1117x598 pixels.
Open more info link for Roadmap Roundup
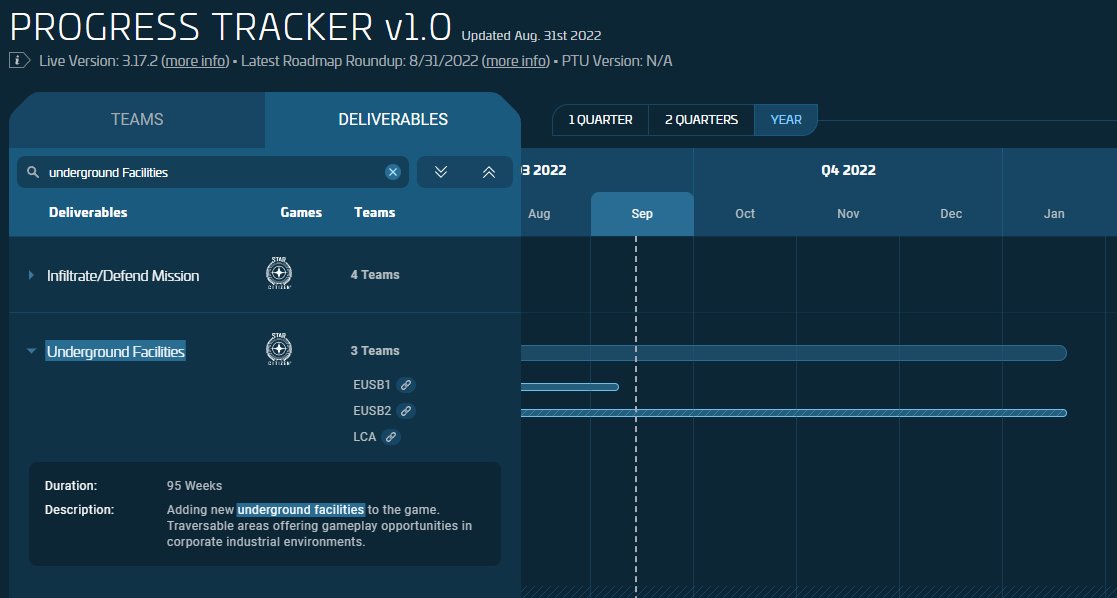[x=516, y=61]
